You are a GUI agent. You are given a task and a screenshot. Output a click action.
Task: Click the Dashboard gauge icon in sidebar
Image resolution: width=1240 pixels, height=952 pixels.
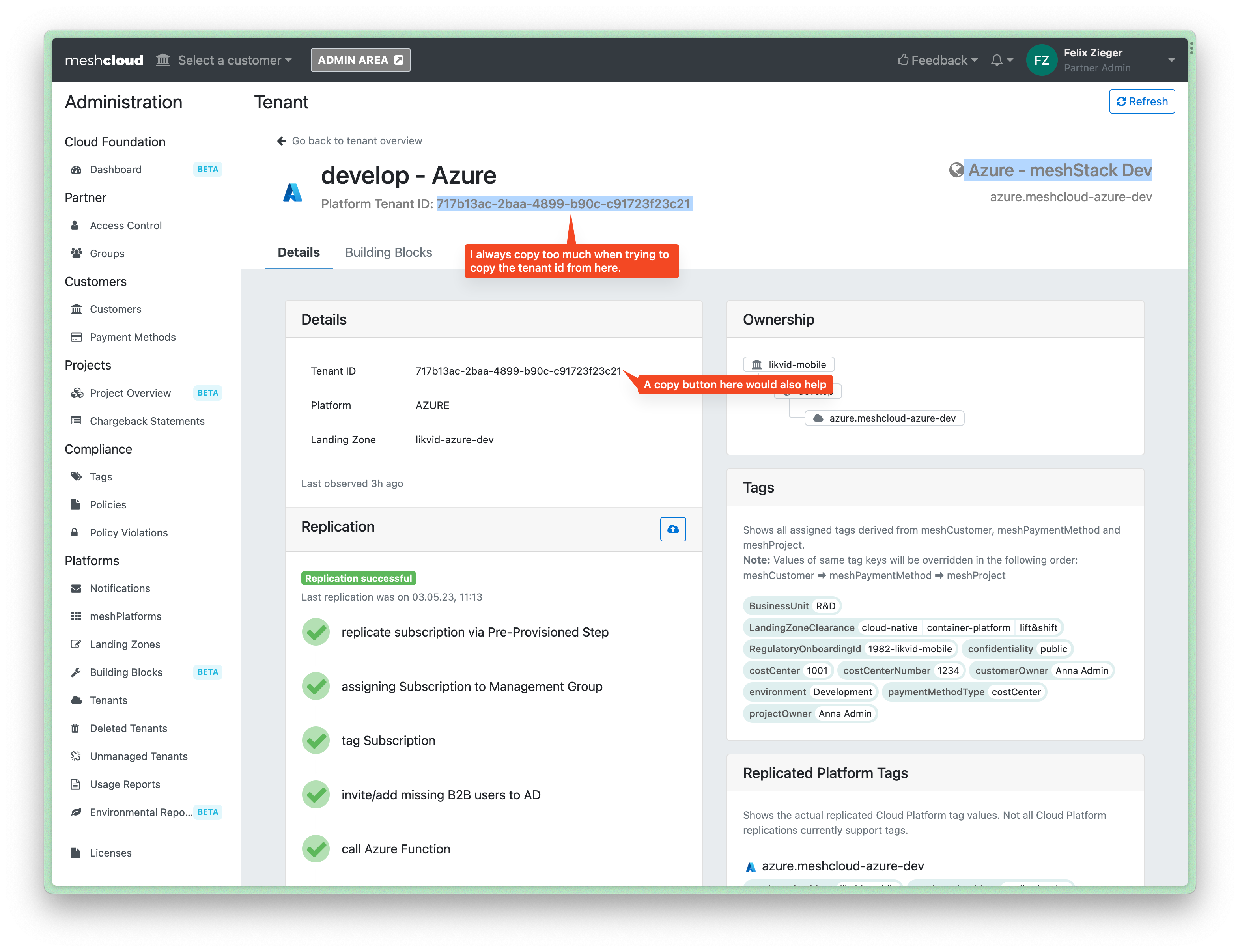[76, 170]
